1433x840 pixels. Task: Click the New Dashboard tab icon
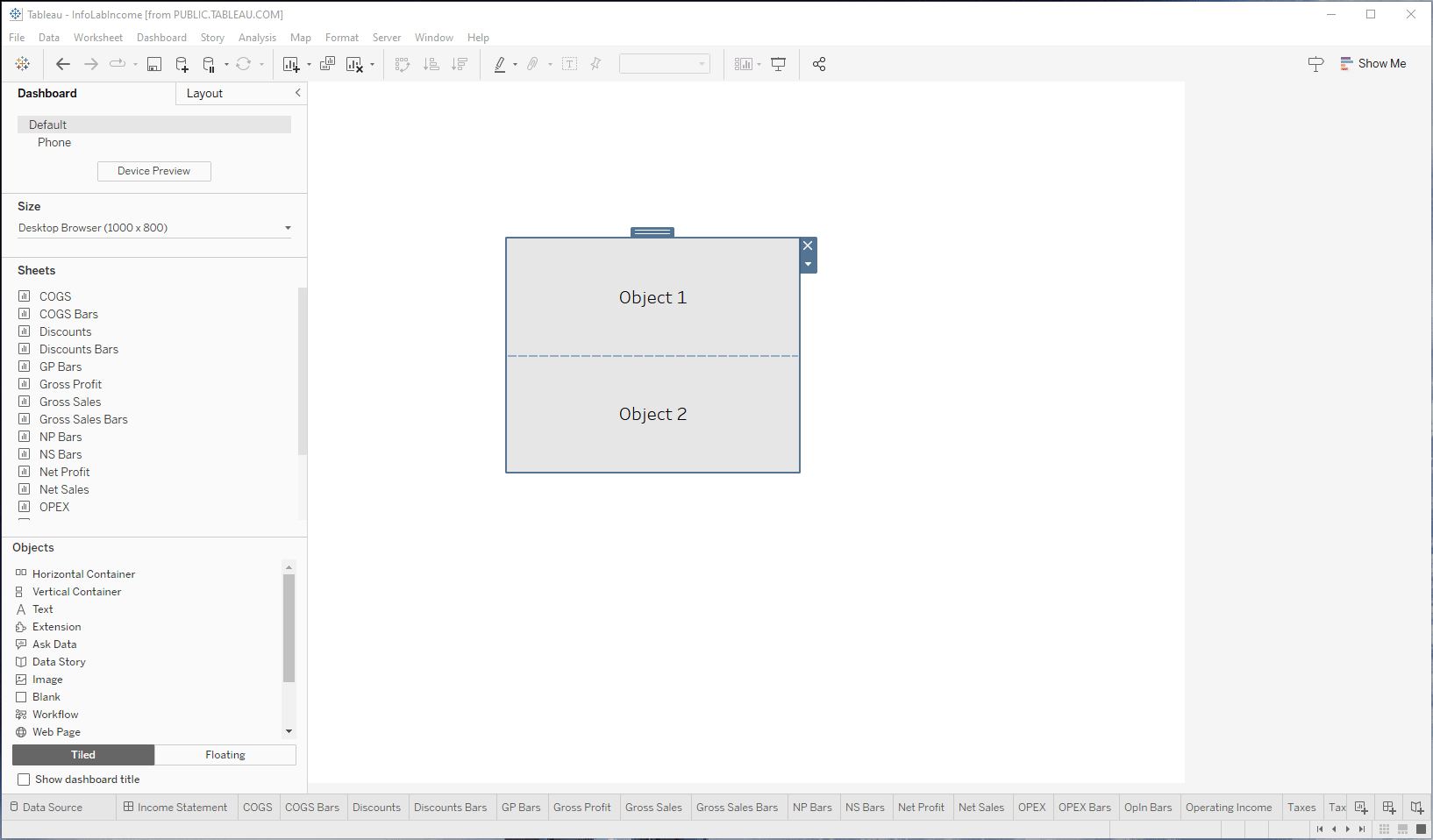[x=1389, y=808]
